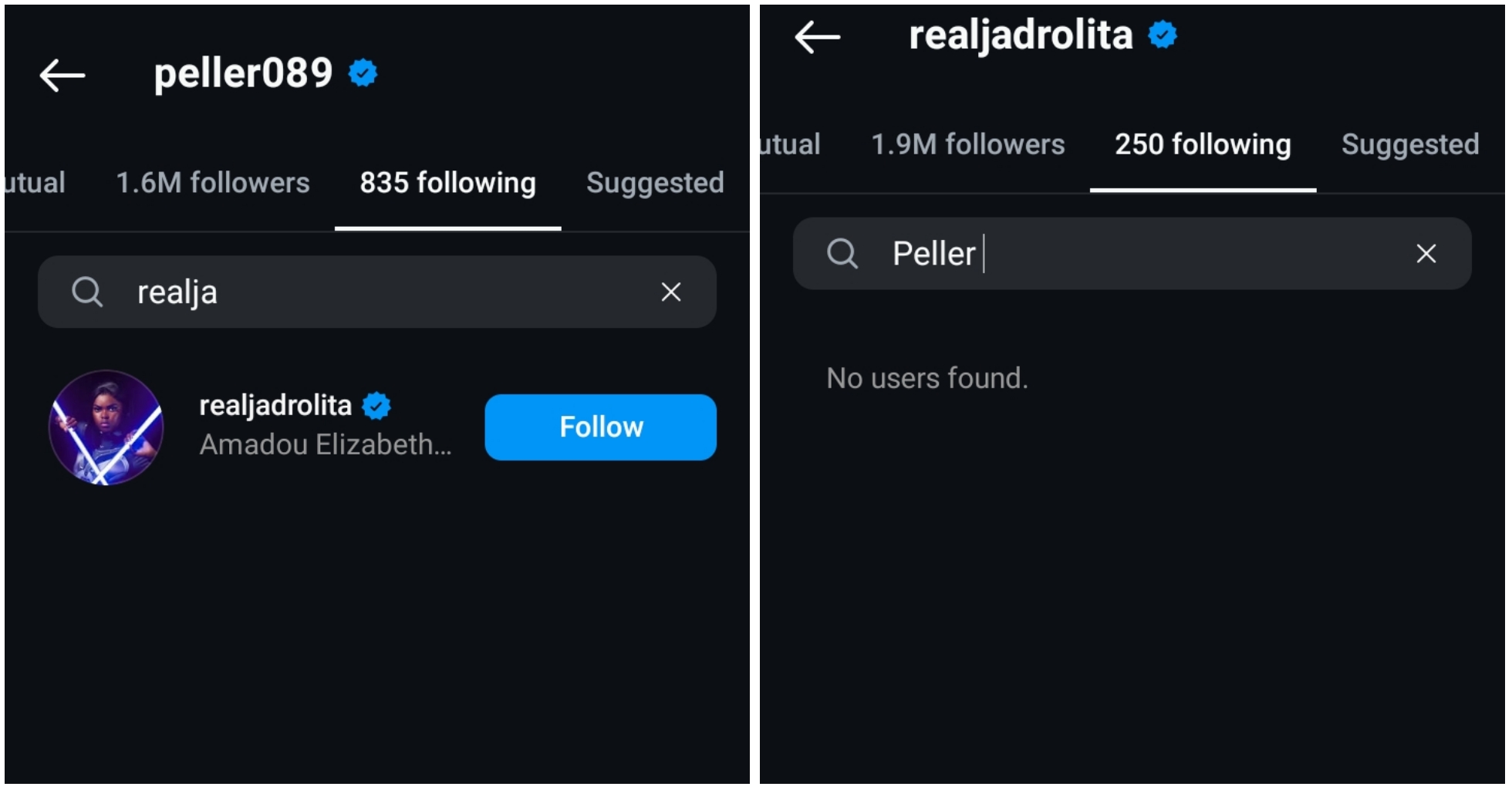Select the 250 following tab

[1203, 145]
